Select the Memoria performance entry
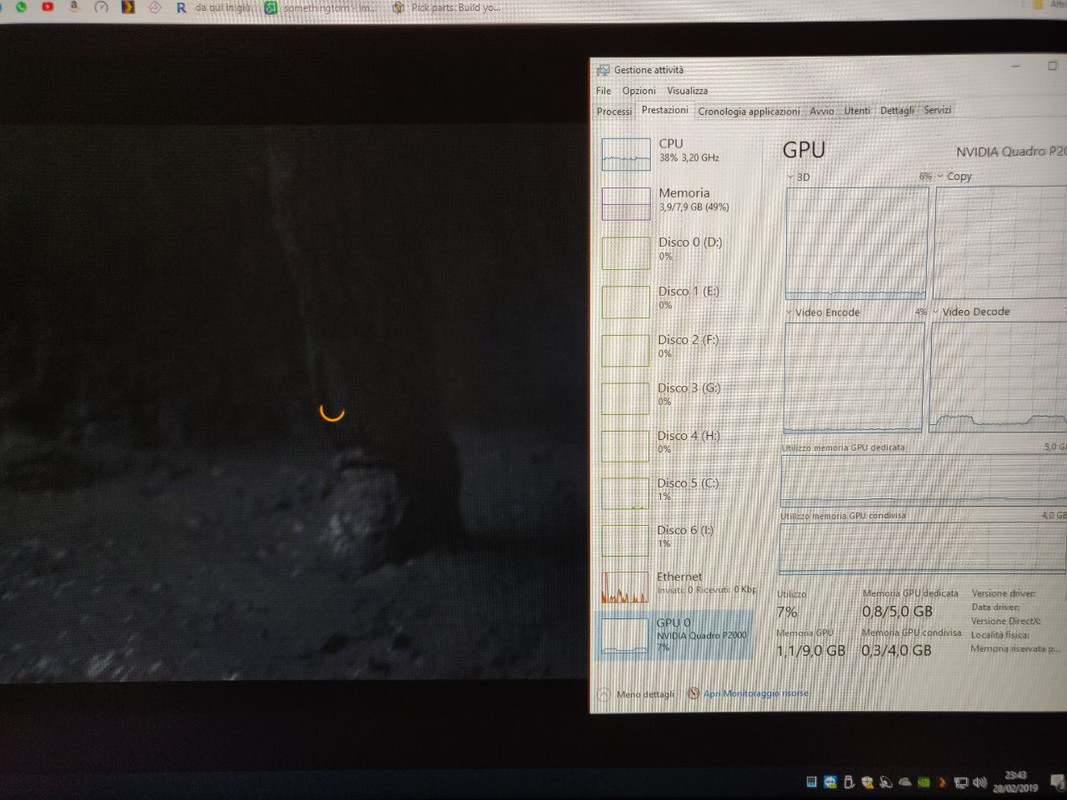This screenshot has height=800, width=1067. pos(677,202)
